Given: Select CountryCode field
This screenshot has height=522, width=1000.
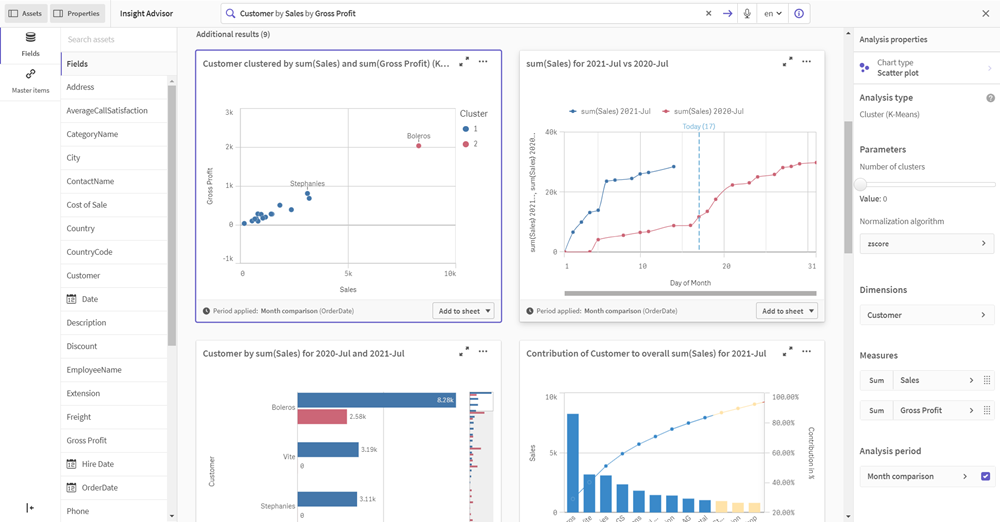Looking at the screenshot, I should coord(114,252).
